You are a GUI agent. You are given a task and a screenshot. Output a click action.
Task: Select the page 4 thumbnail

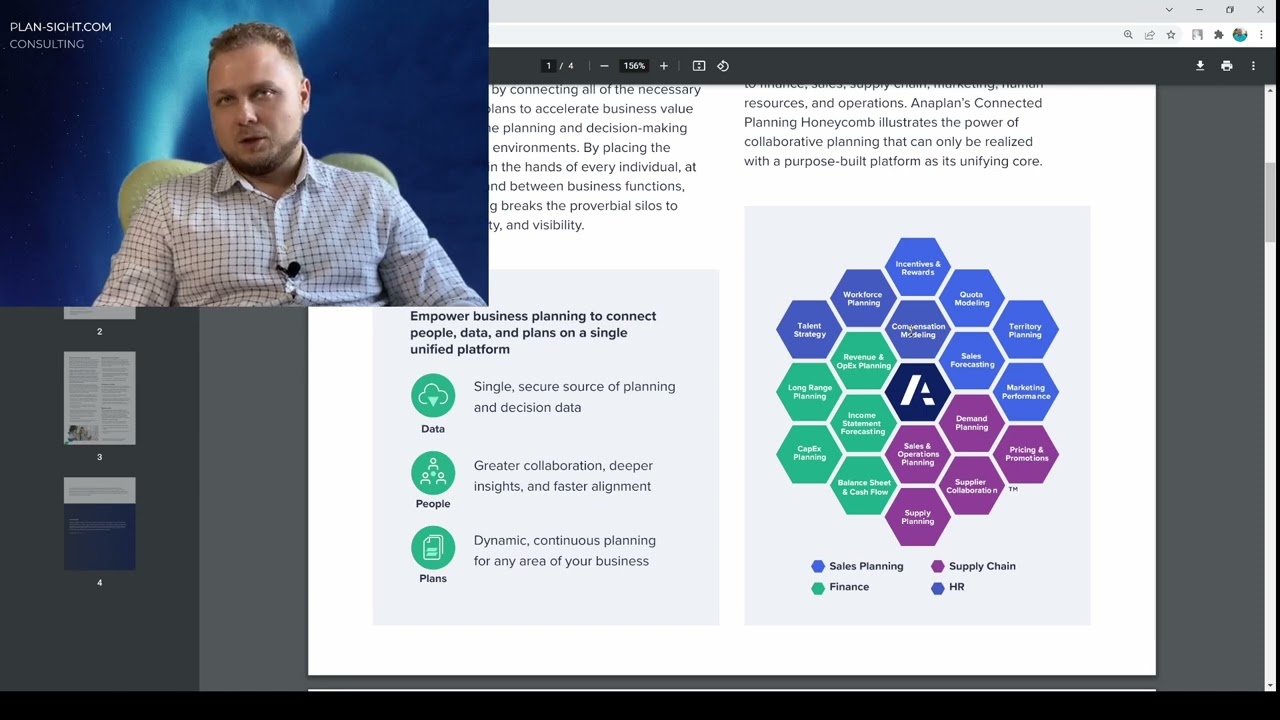[x=100, y=523]
